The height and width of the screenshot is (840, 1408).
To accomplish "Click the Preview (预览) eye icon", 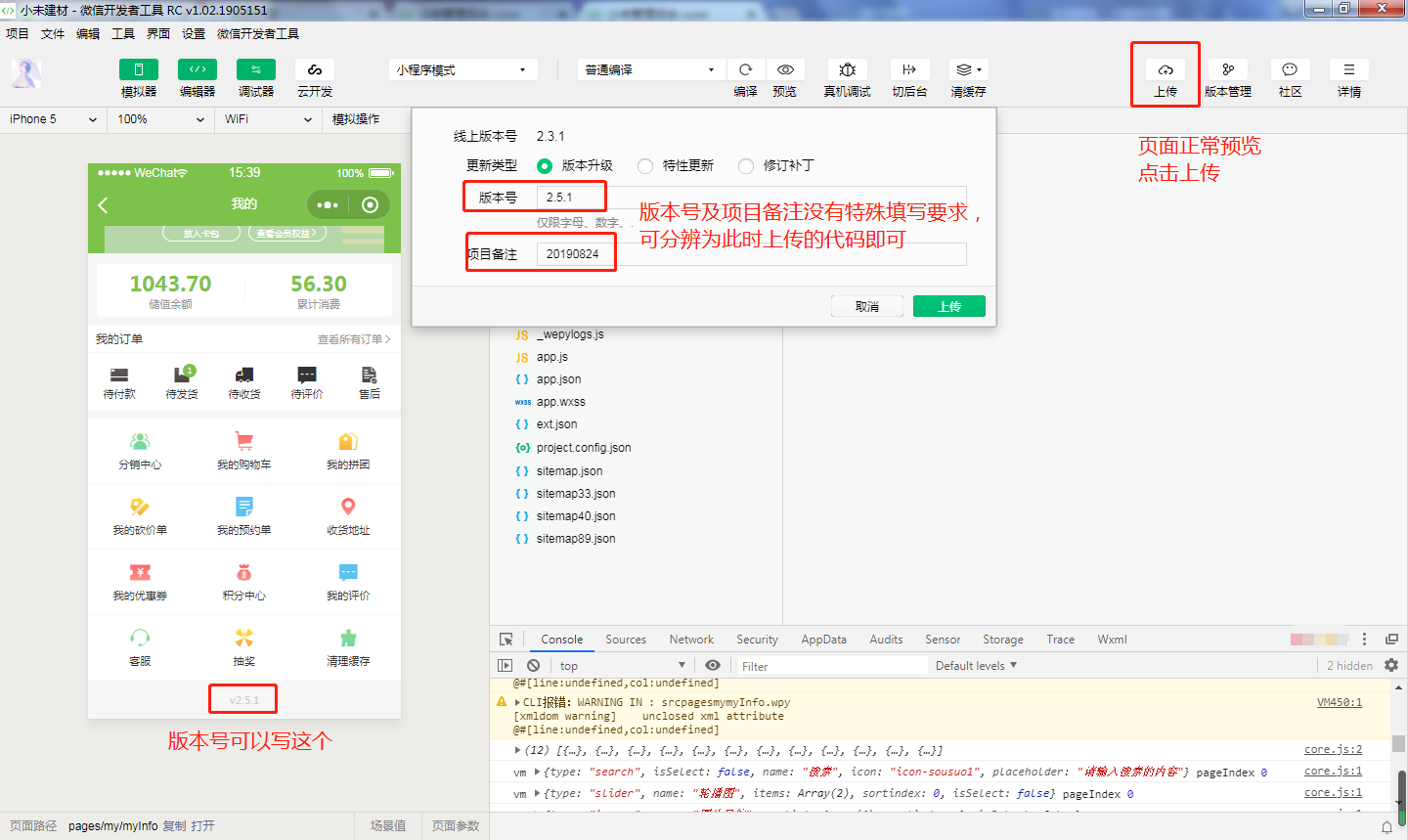I will [785, 69].
